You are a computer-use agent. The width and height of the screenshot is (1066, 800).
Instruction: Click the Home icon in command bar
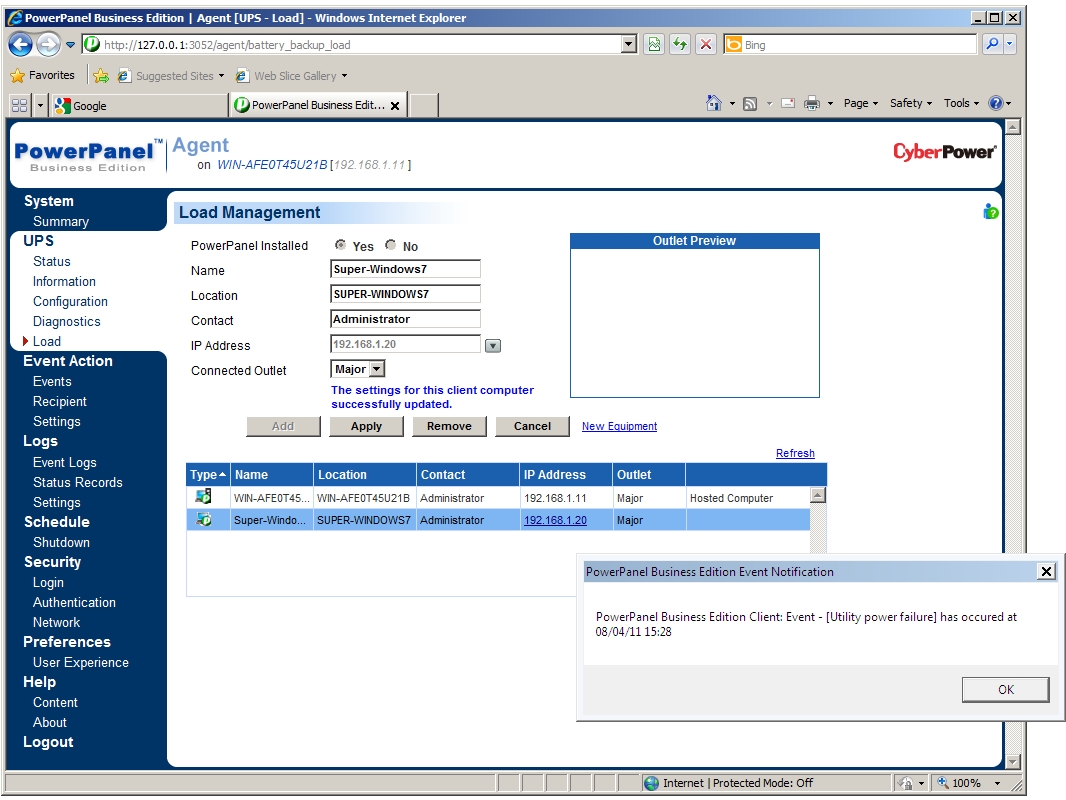(x=714, y=103)
